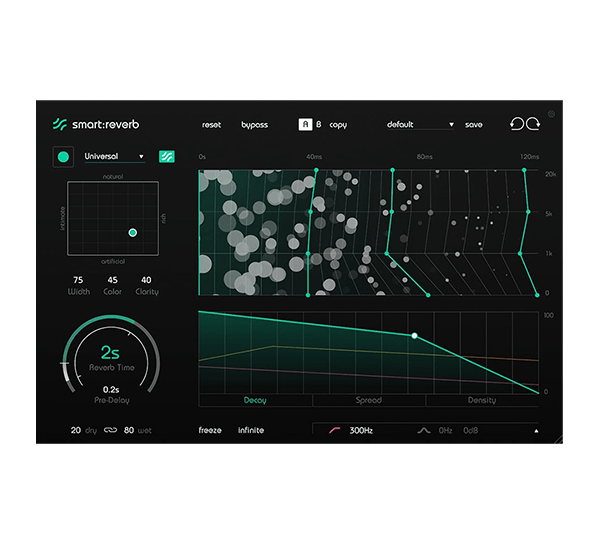The image size is (600, 543).
Task: Click the Color value 45
Action: pyautogui.click(x=112, y=280)
